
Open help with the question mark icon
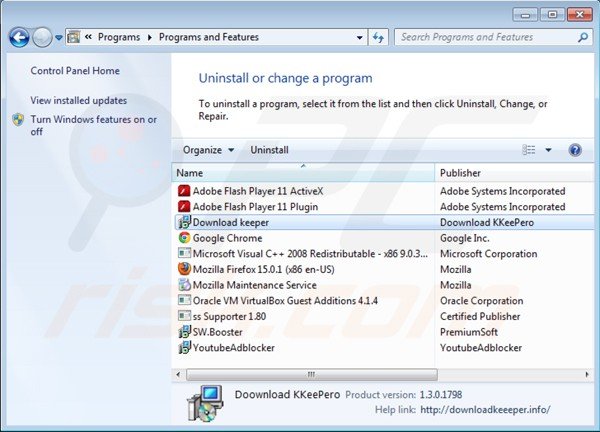(575, 150)
